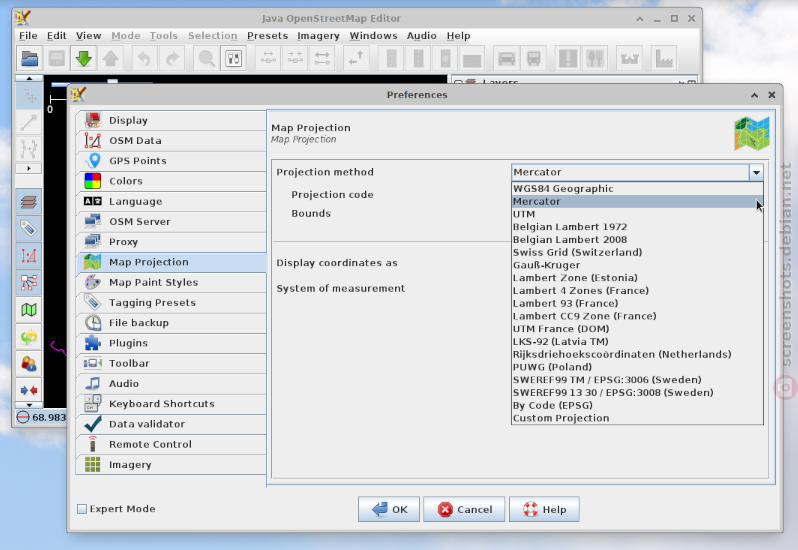Collapse the Projection method dropdown arrow

pos(756,172)
